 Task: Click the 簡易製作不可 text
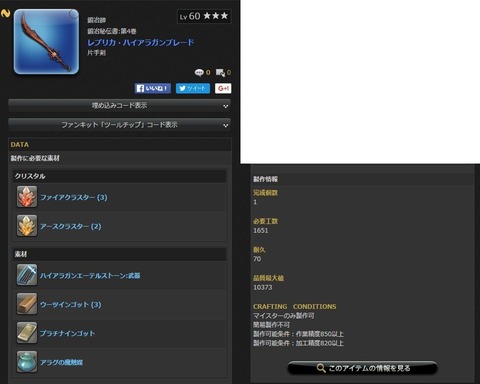(x=271, y=325)
